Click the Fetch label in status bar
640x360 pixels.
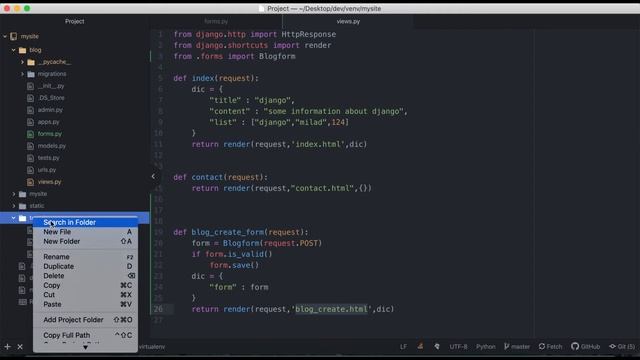[x=554, y=347]
